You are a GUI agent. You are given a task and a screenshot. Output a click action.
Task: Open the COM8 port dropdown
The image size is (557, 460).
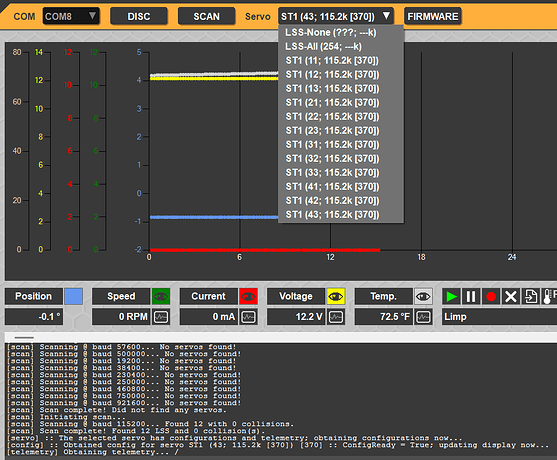pos(71,16)
